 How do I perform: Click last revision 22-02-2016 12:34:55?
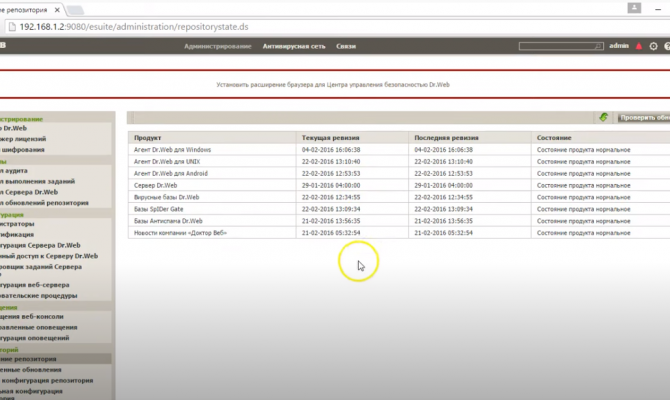pos(443,197)
